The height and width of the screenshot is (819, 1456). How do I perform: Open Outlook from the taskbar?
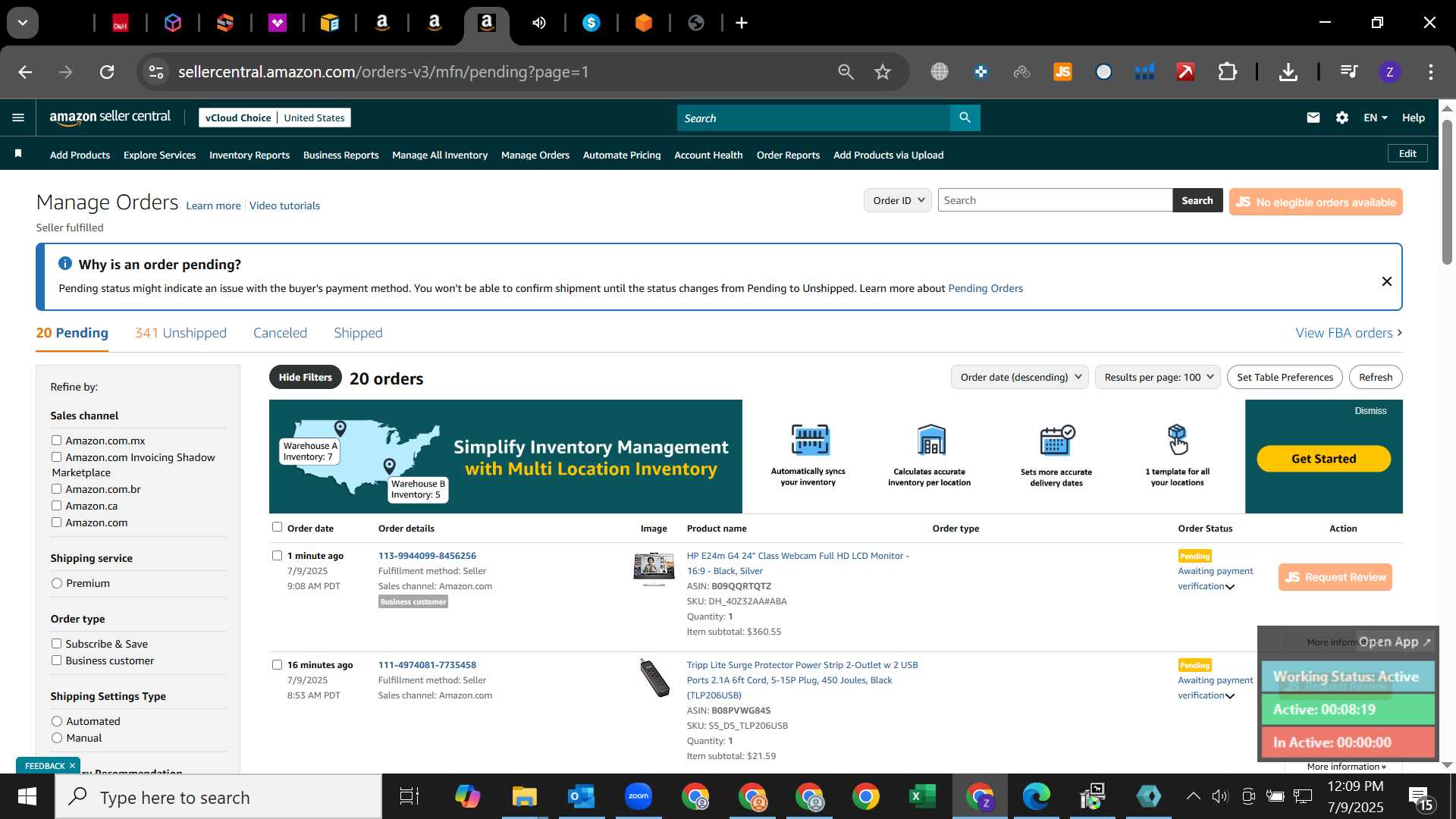tap(582, 796)
